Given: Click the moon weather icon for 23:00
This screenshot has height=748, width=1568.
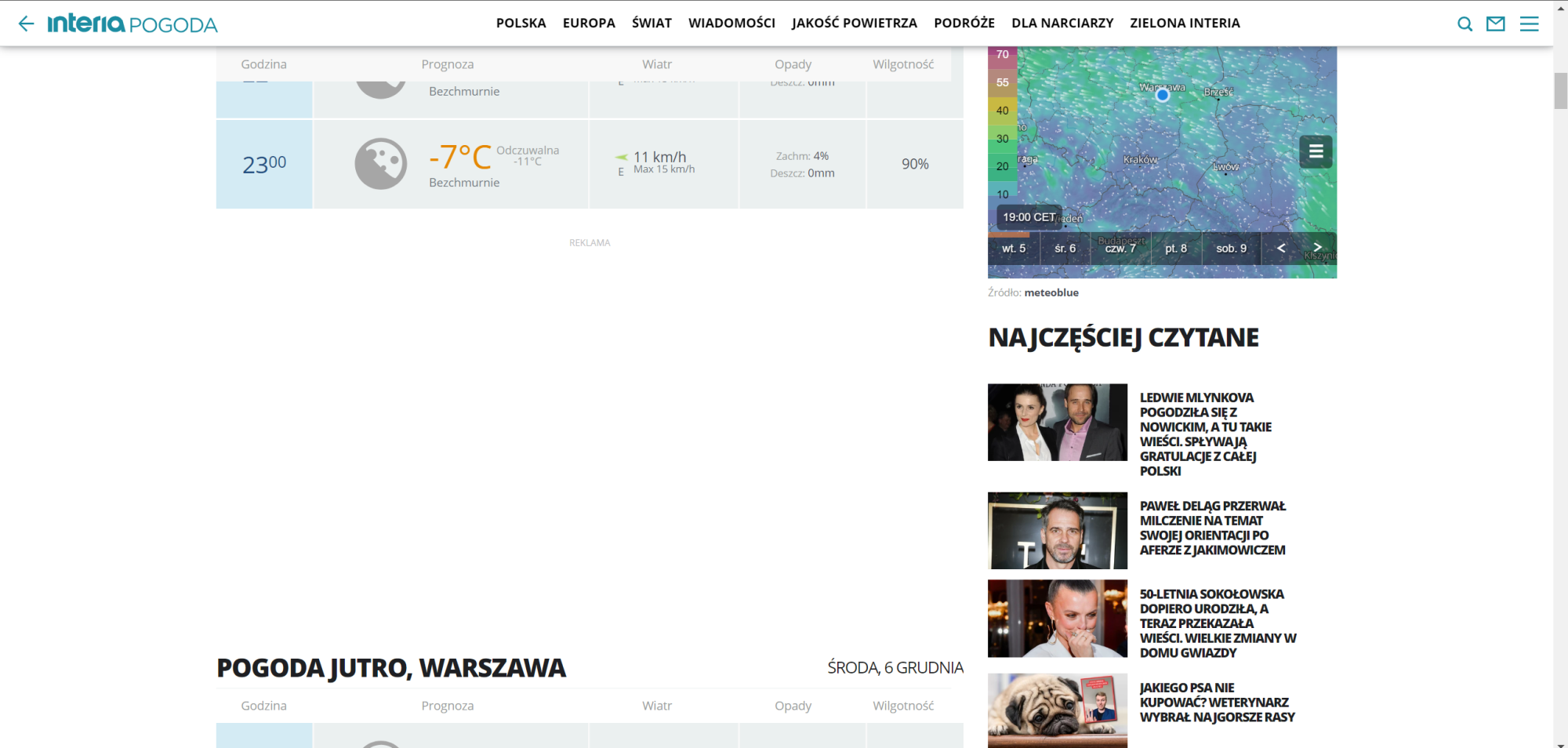Looking at the screenshot, I should pos(379,163).
